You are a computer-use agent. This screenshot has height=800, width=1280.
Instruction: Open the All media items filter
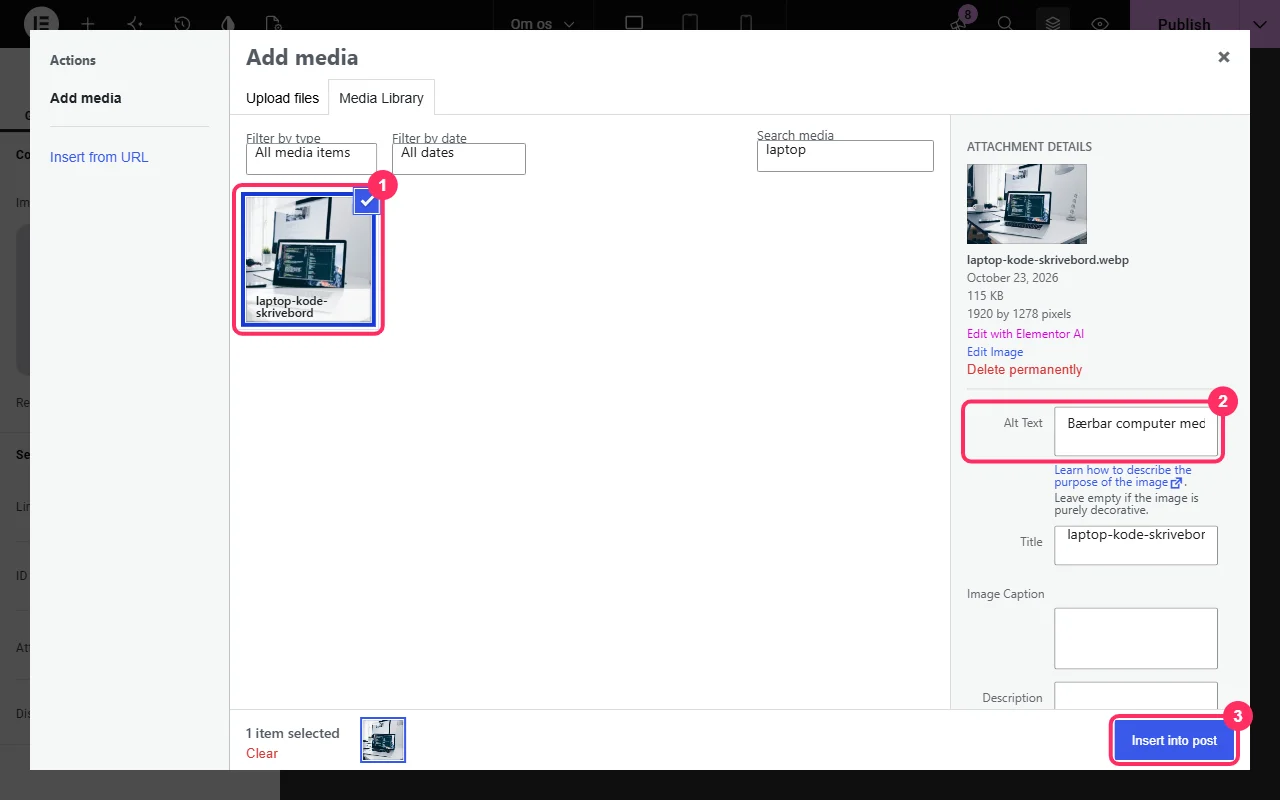[x=311, y=158]
